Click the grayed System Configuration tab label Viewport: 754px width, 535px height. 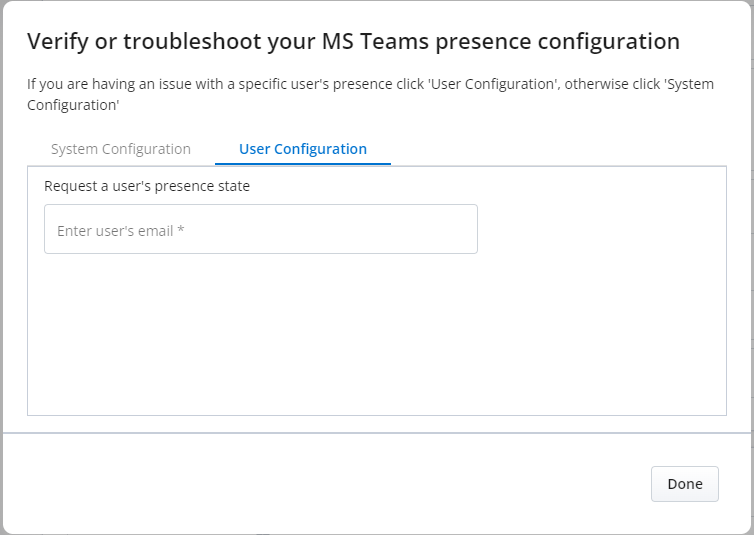click(x=120, y=149)
